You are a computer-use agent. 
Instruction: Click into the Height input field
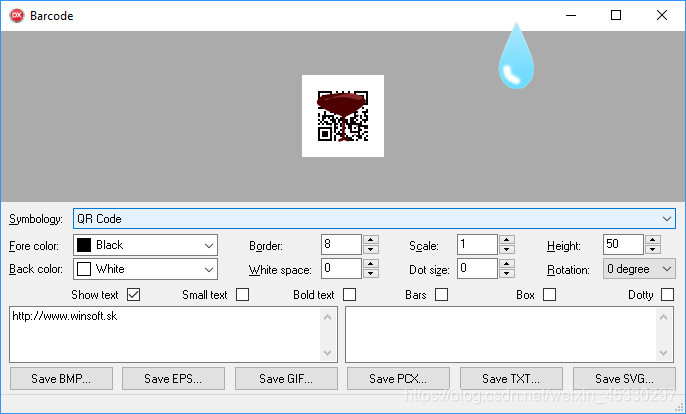pos(623,244)
